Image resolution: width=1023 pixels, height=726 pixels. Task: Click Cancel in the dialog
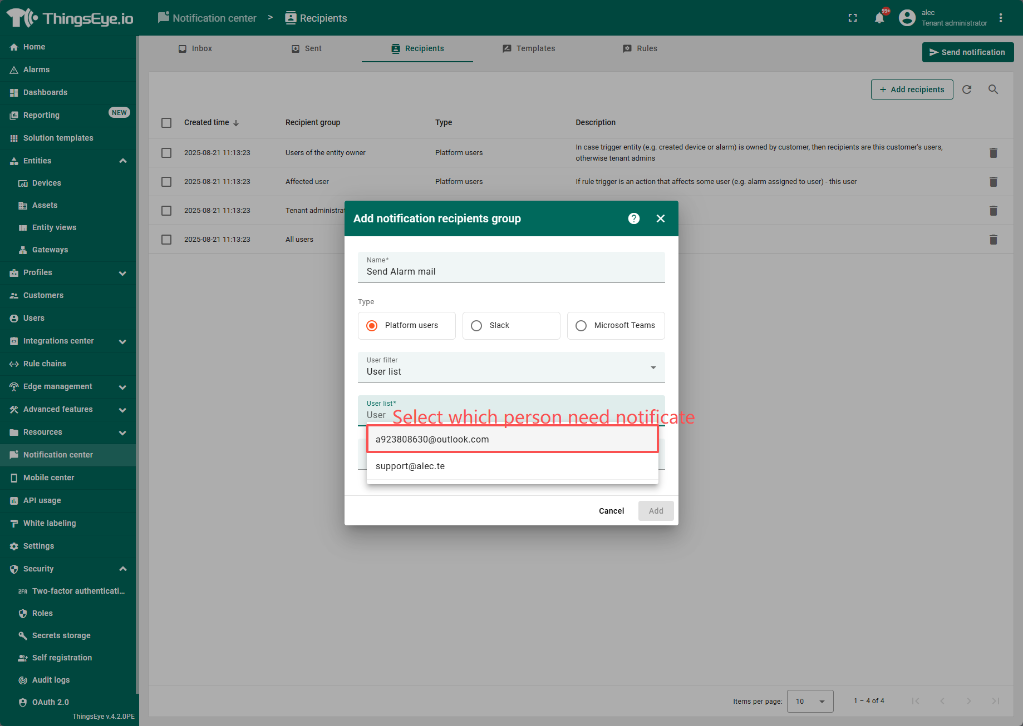pos(611,511)
